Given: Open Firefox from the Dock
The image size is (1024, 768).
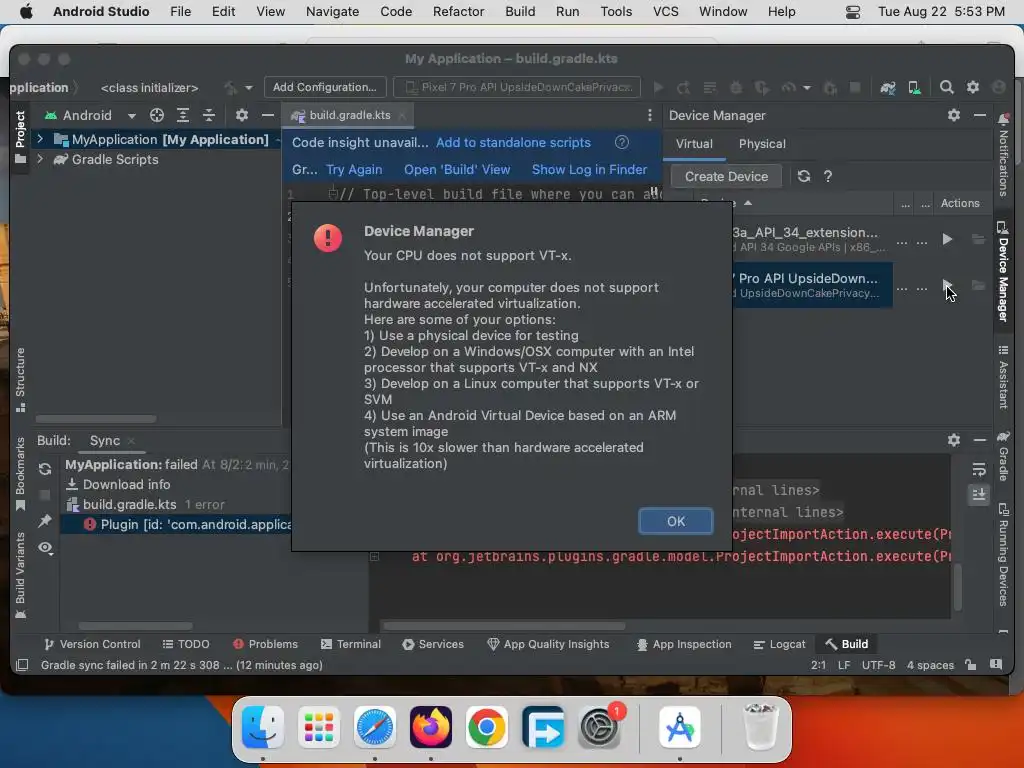Looking at the screenshot, I should click(x=430, y=727).
